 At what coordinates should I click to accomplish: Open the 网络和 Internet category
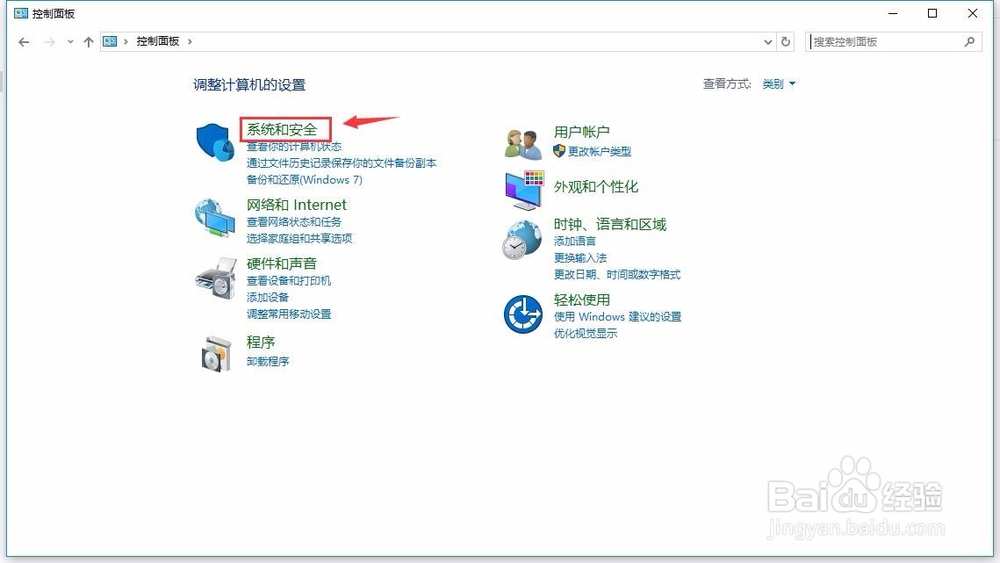pos(297,205)
